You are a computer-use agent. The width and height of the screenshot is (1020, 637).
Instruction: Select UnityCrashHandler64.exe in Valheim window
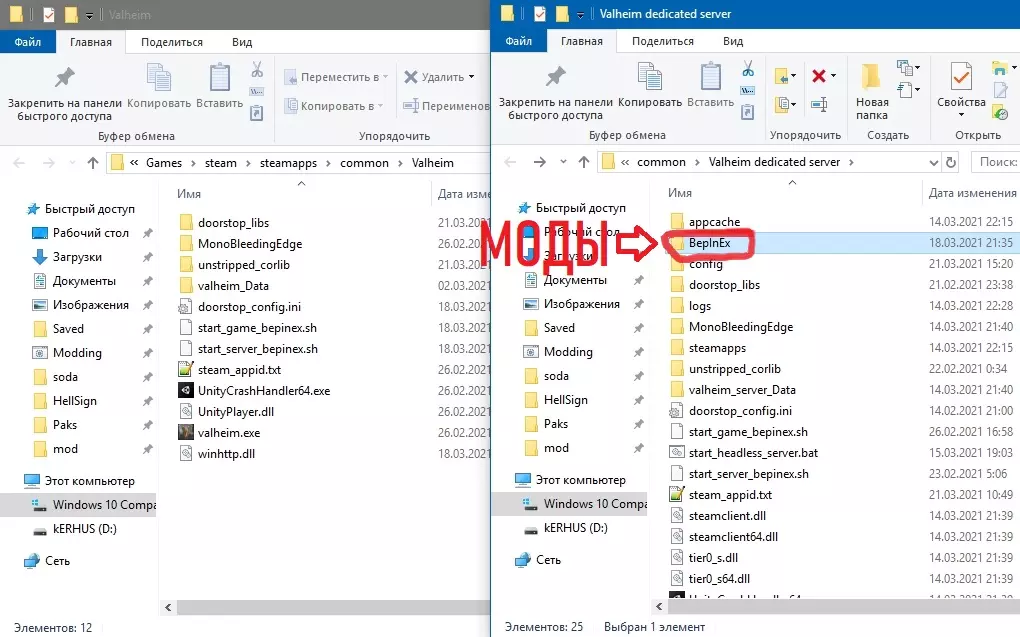[x=264, y=391]
